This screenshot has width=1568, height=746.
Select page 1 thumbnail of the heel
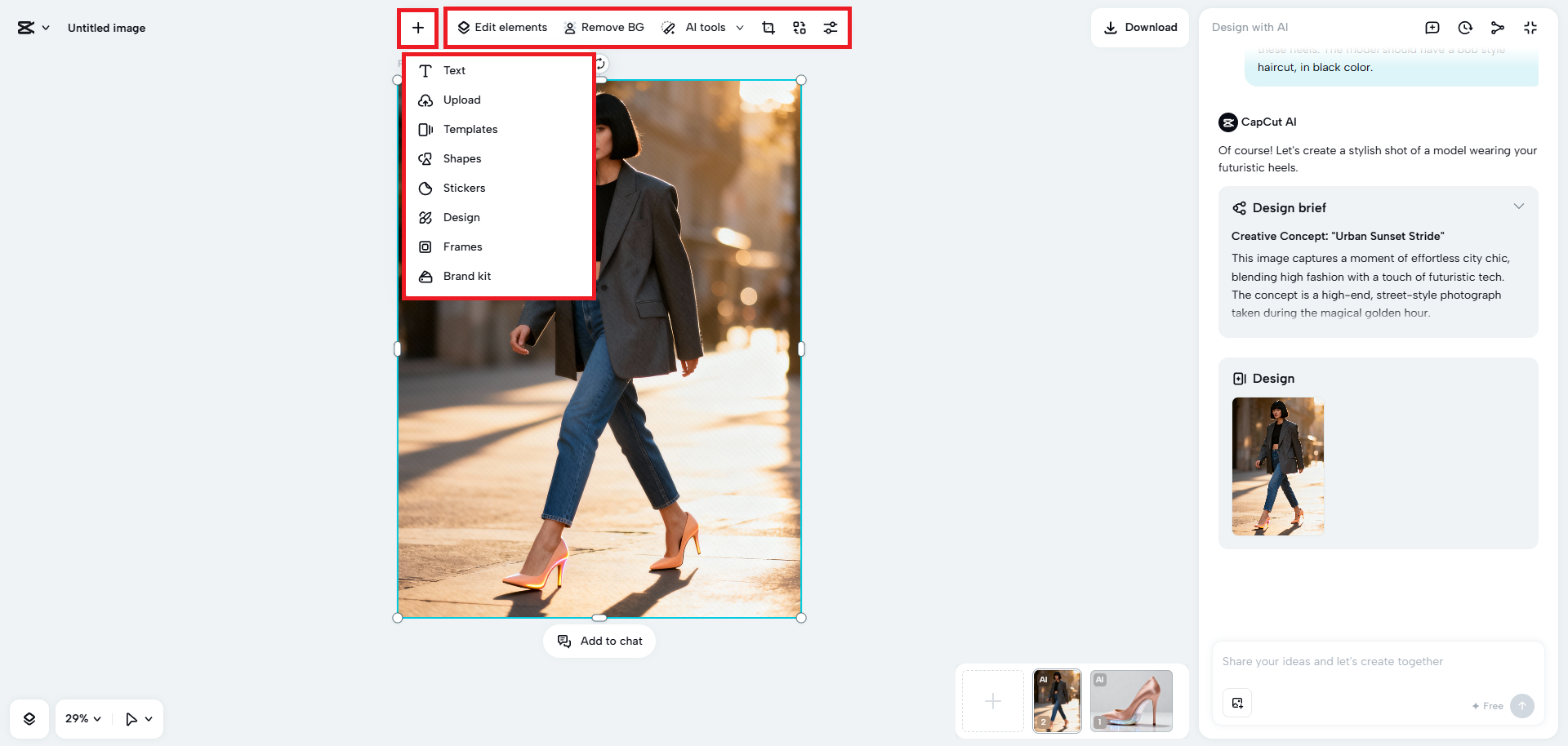pos(1131,701)
